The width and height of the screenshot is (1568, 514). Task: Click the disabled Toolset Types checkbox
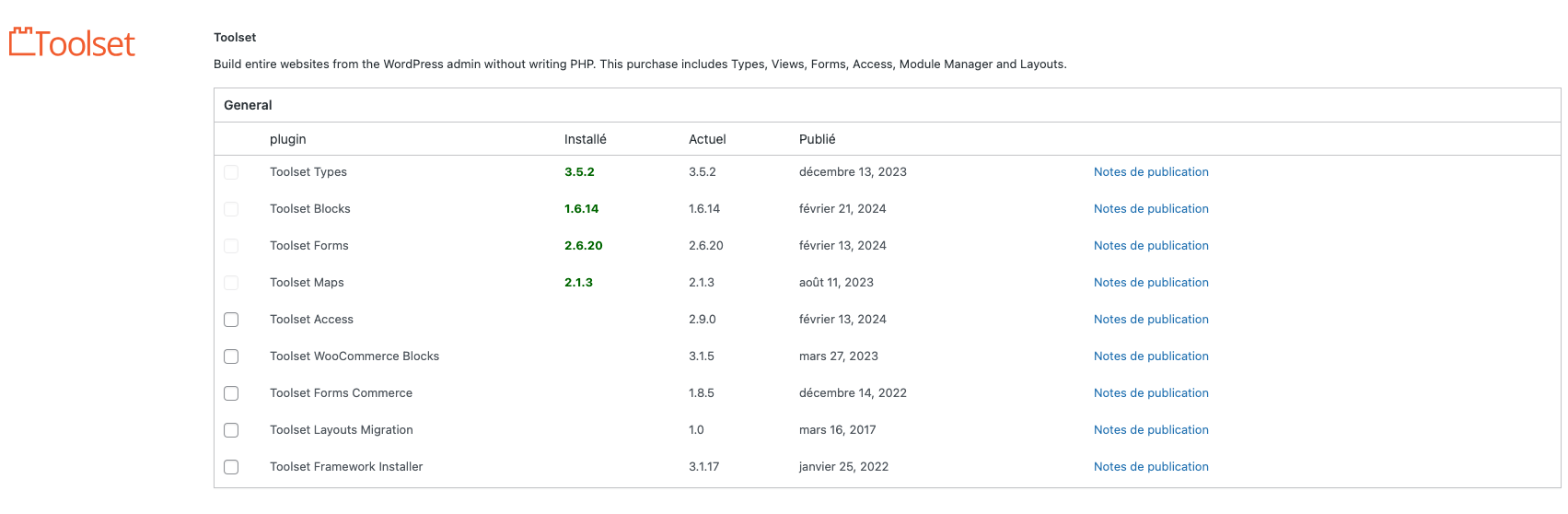point(231,172)
